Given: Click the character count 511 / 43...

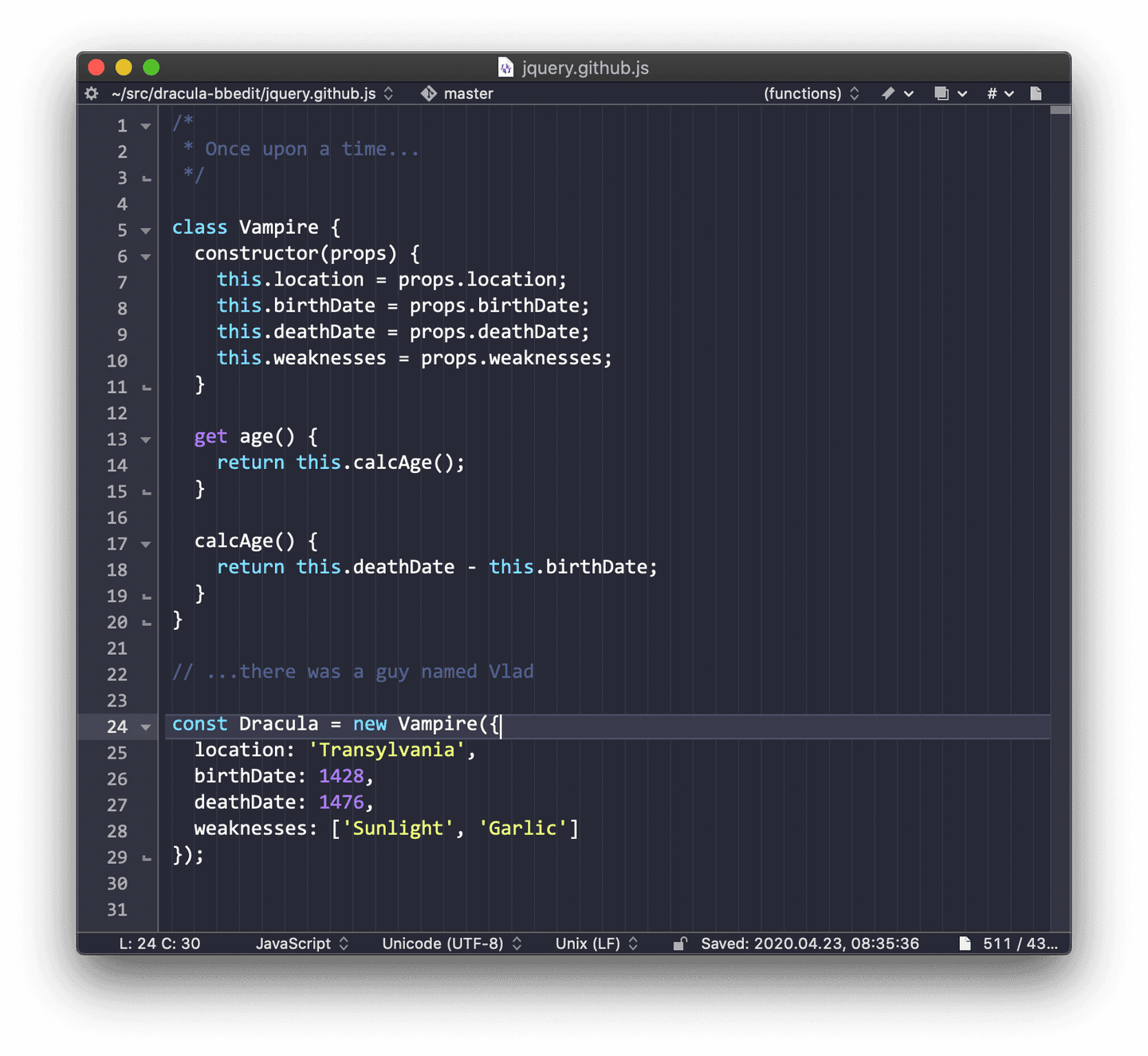Looking at the screenshot, I should point(1021,944).
